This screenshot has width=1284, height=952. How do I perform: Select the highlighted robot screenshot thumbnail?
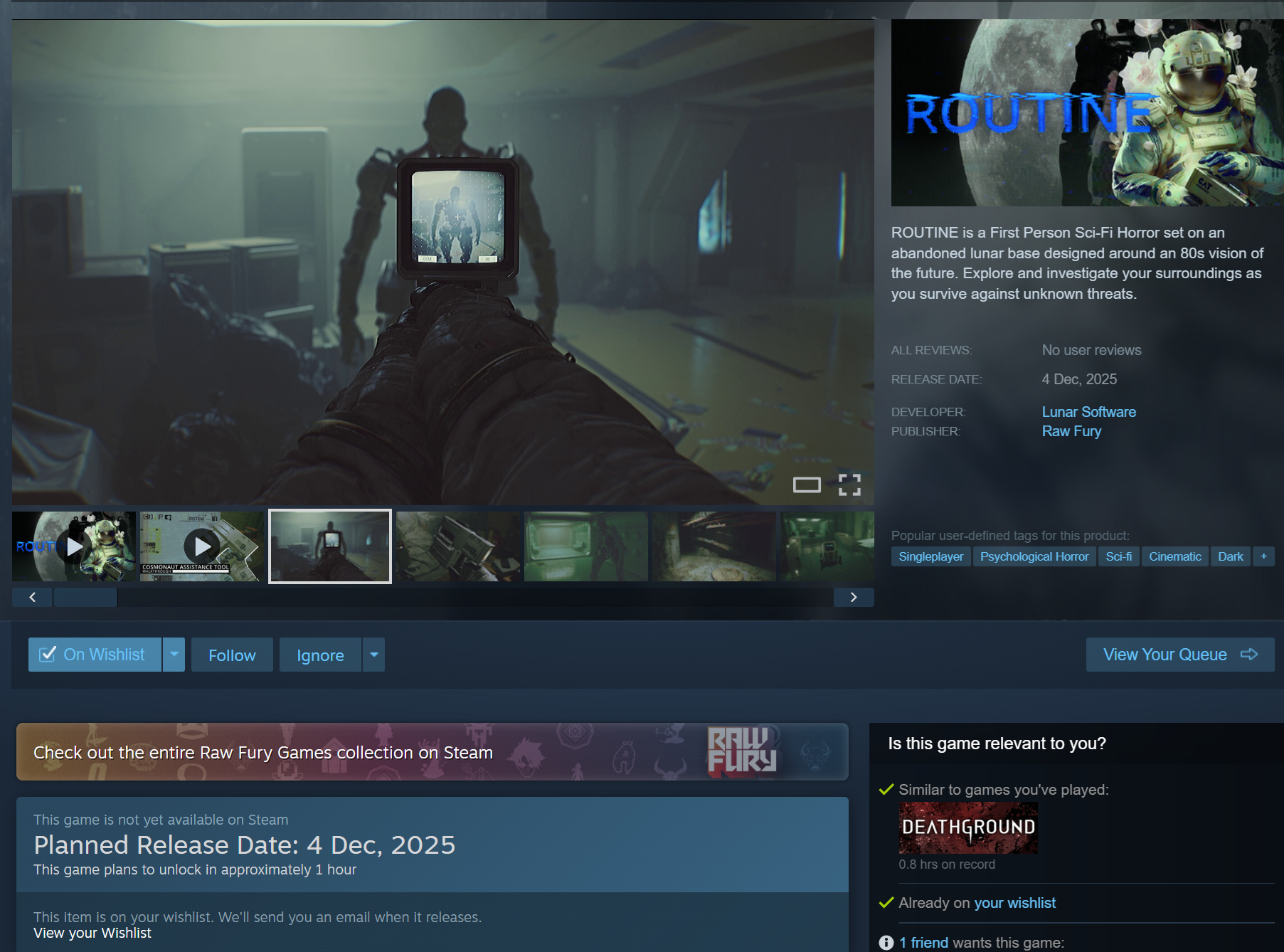330,546
